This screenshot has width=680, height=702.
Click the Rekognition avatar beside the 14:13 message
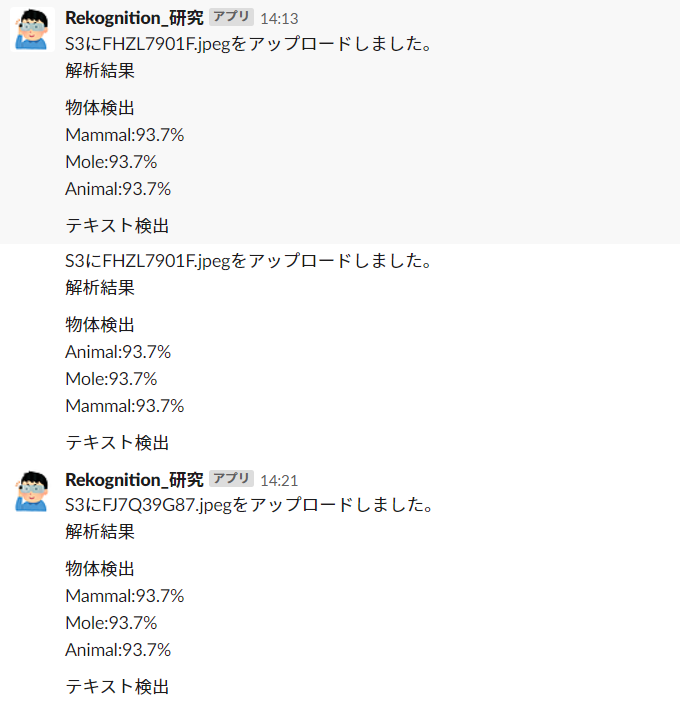pos(32,29)
